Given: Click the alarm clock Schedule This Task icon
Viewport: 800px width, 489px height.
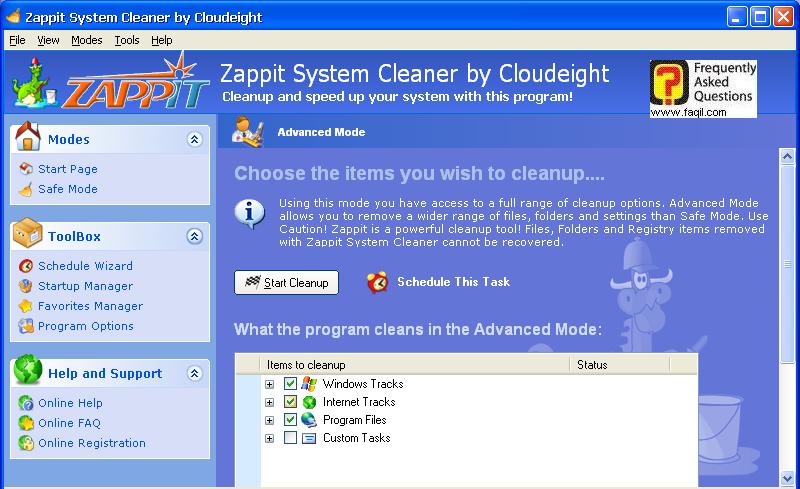Looking at the screenshot, I should pyautogui.click(x=377, y=282).
